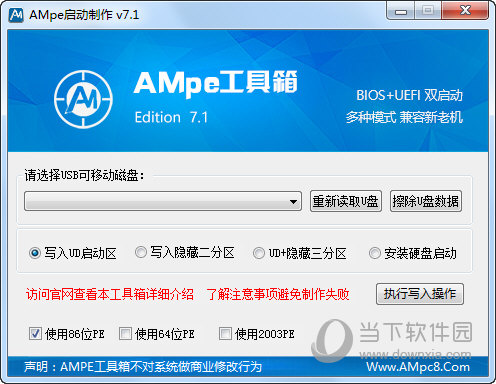Click the 多种模式 兼容新老机 text
The width and height of the screenshot is (496, 384).
404,117
